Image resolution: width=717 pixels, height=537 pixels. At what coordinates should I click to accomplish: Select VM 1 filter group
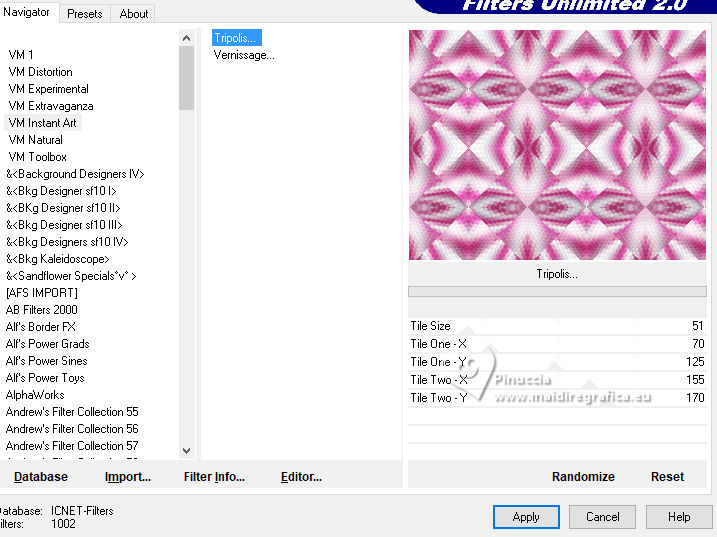click(x=21, y=55)
